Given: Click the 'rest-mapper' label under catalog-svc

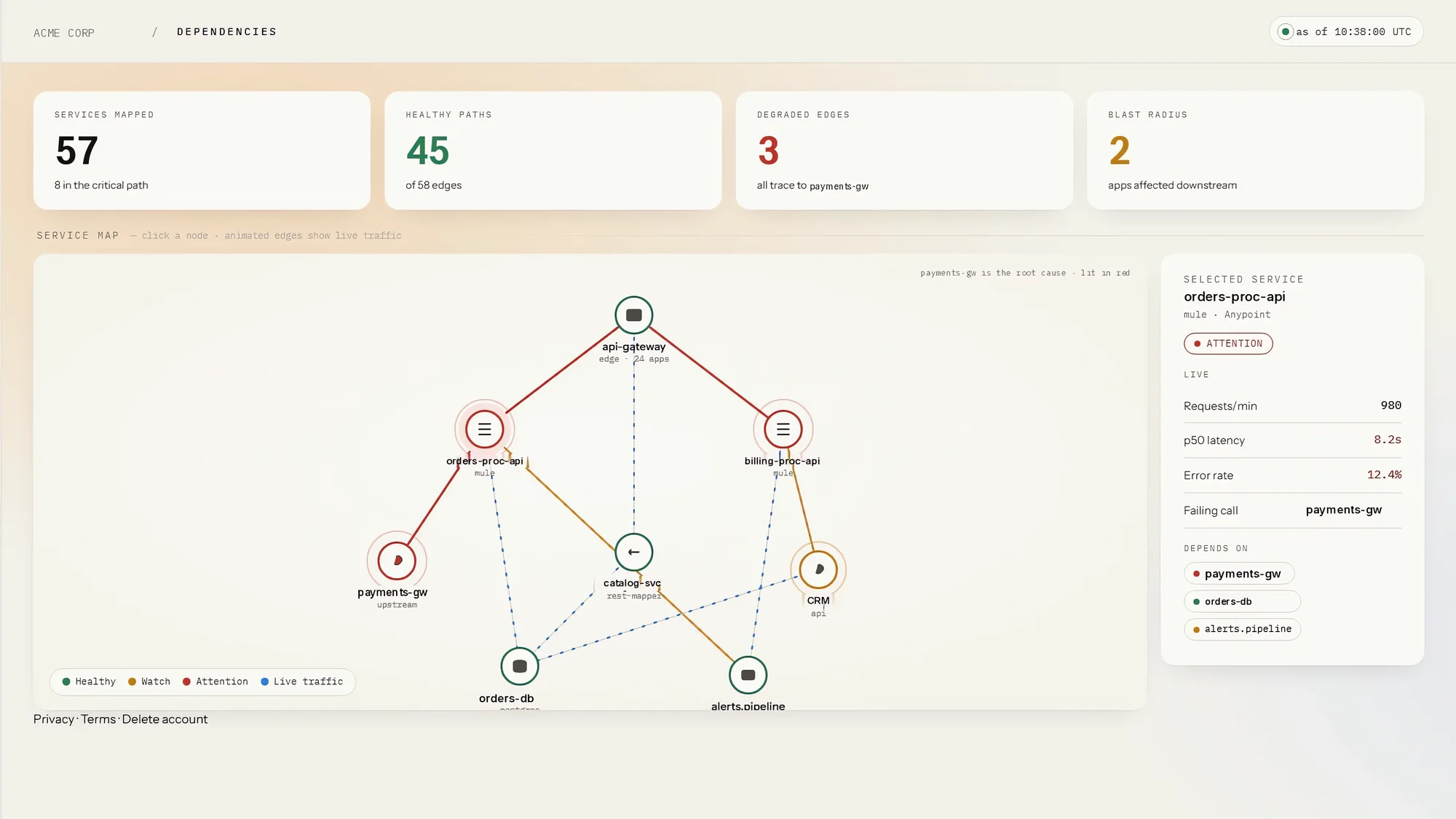Looking at the screenshot, I should pos(633,596).
